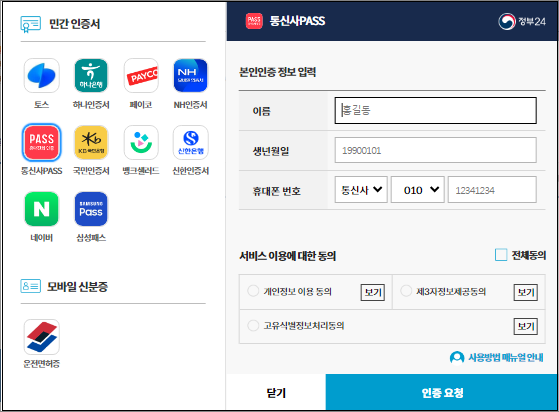View 개인정보 이용 동의 details via 보기
The width and height of the screenshot is (559, 412).
tap(373, 292)
